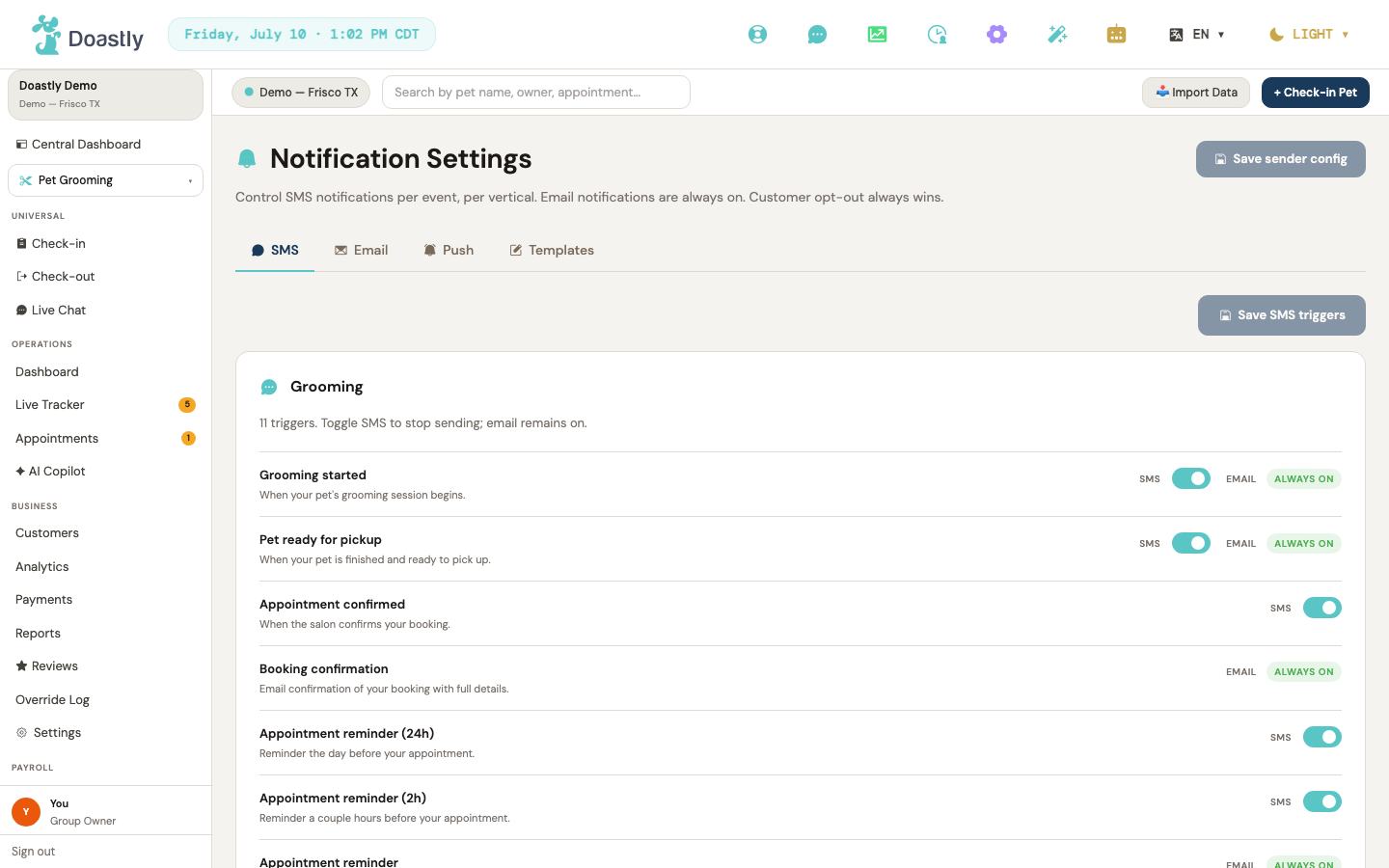Click the Import Data button
The image size is (1389, 868).
(1196, 93)
